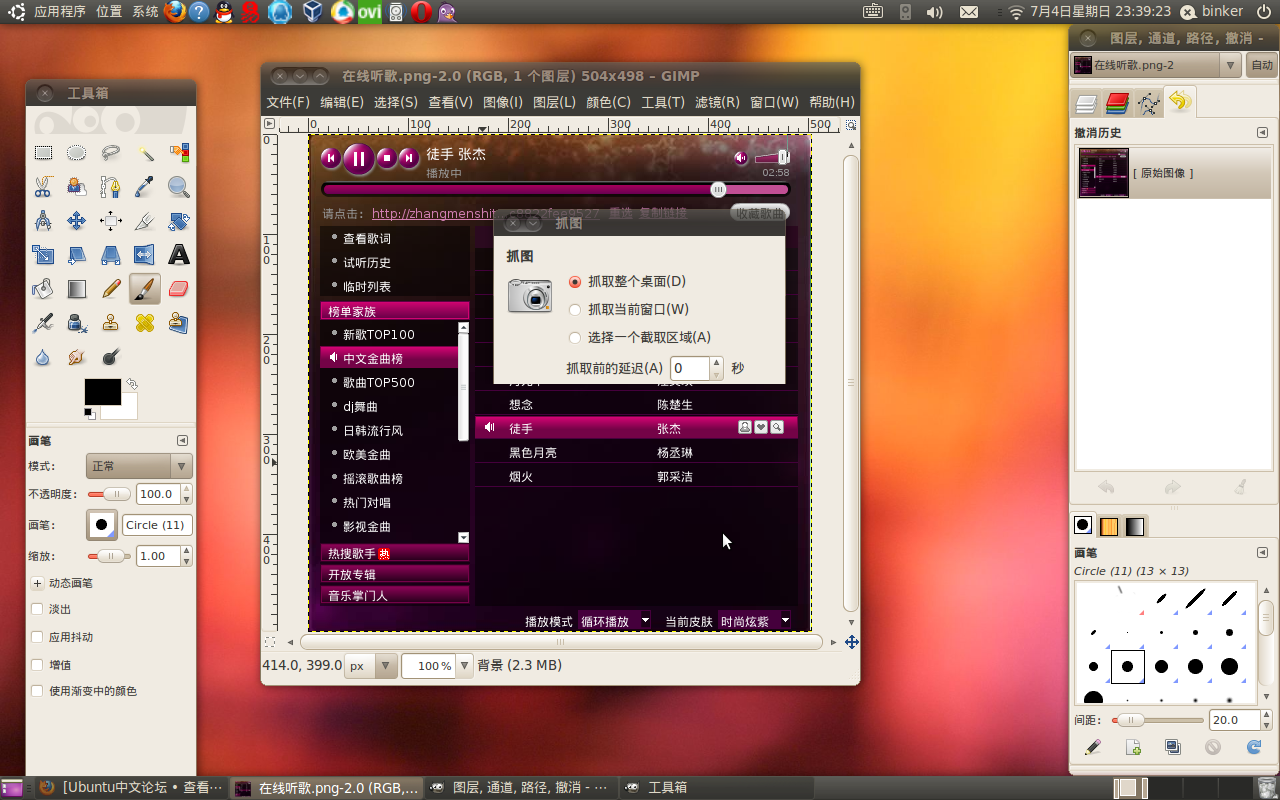Select the Select by Color tool
Viewport: 1280px width, 800px height.
pyautogui.click(x=179, y=153)
